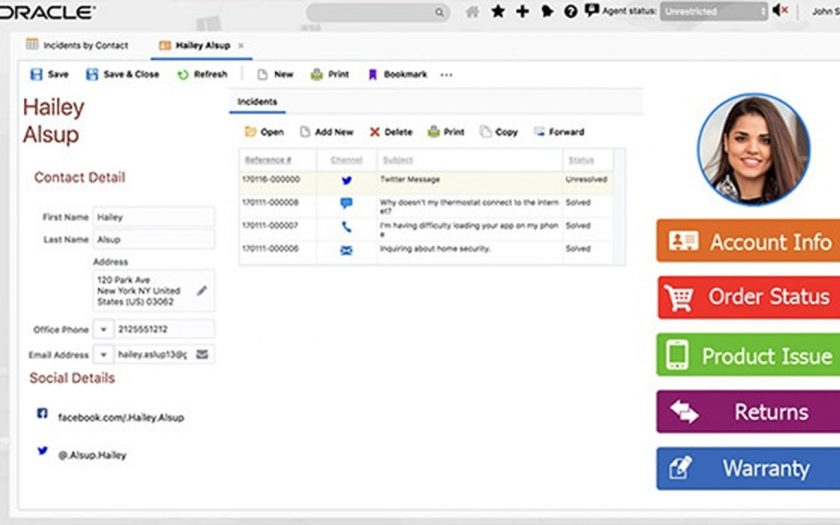This screenshot has width=840, height=525.
Task: Click the Save & Close button
Action: [x=122, y=75]
